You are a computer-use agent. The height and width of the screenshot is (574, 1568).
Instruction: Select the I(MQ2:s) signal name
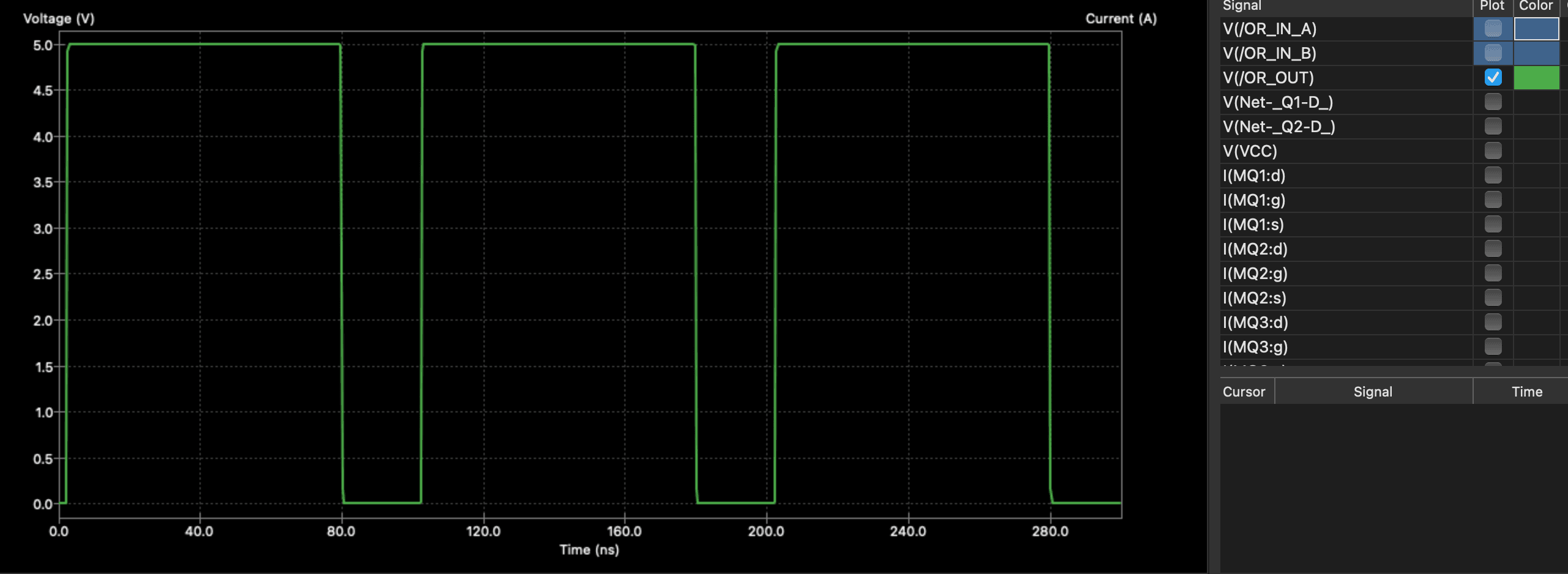point(1254,298)
